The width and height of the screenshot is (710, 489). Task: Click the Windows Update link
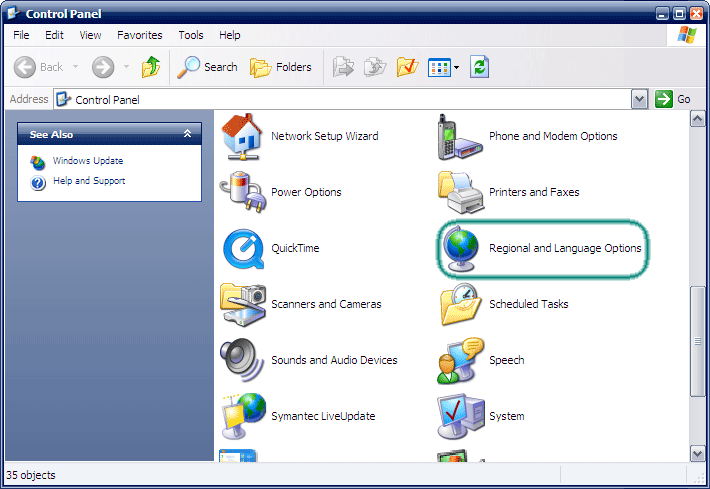coord(88,161)
